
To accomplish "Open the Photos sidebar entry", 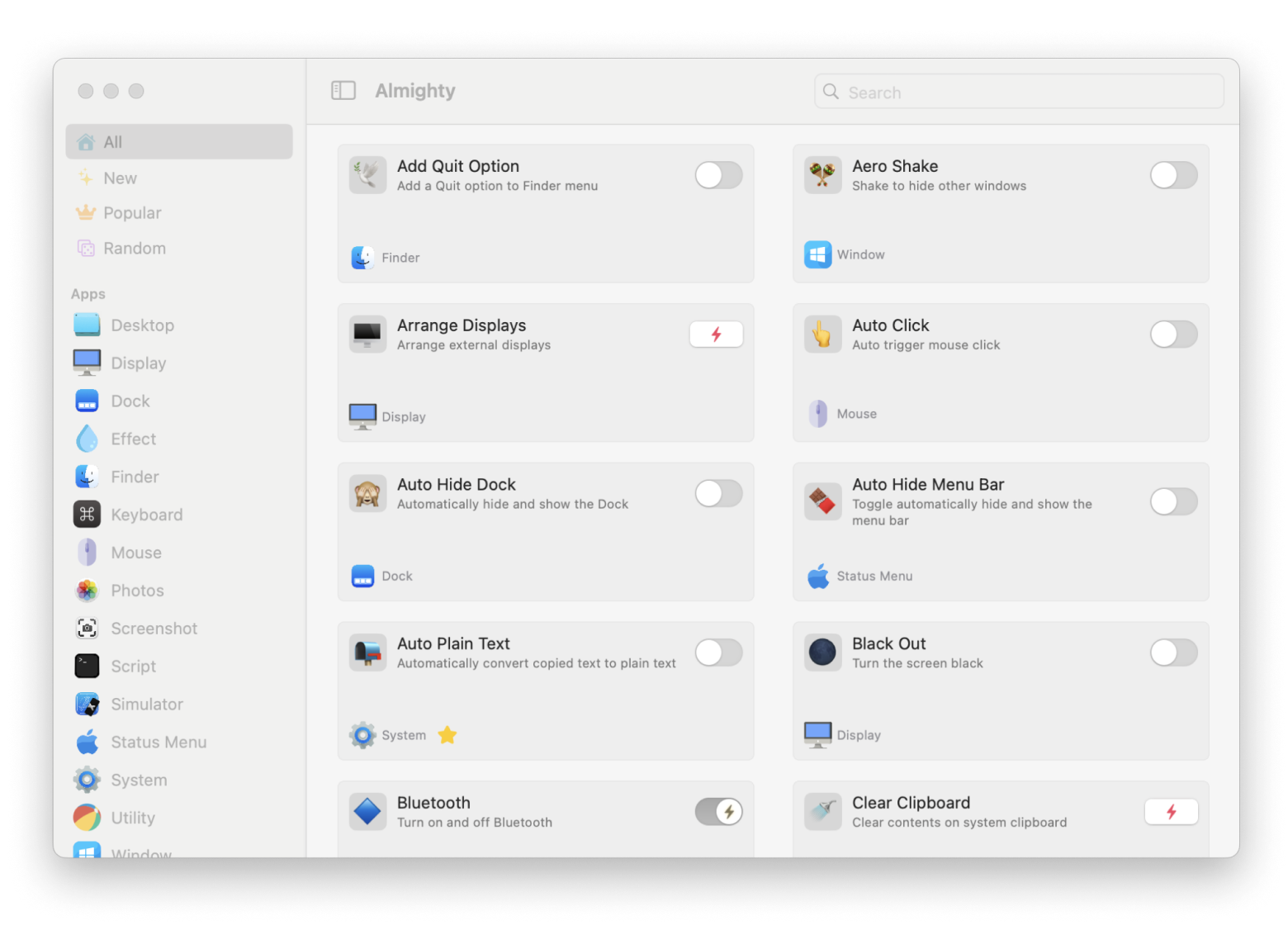I will click(x=179, y=591).
